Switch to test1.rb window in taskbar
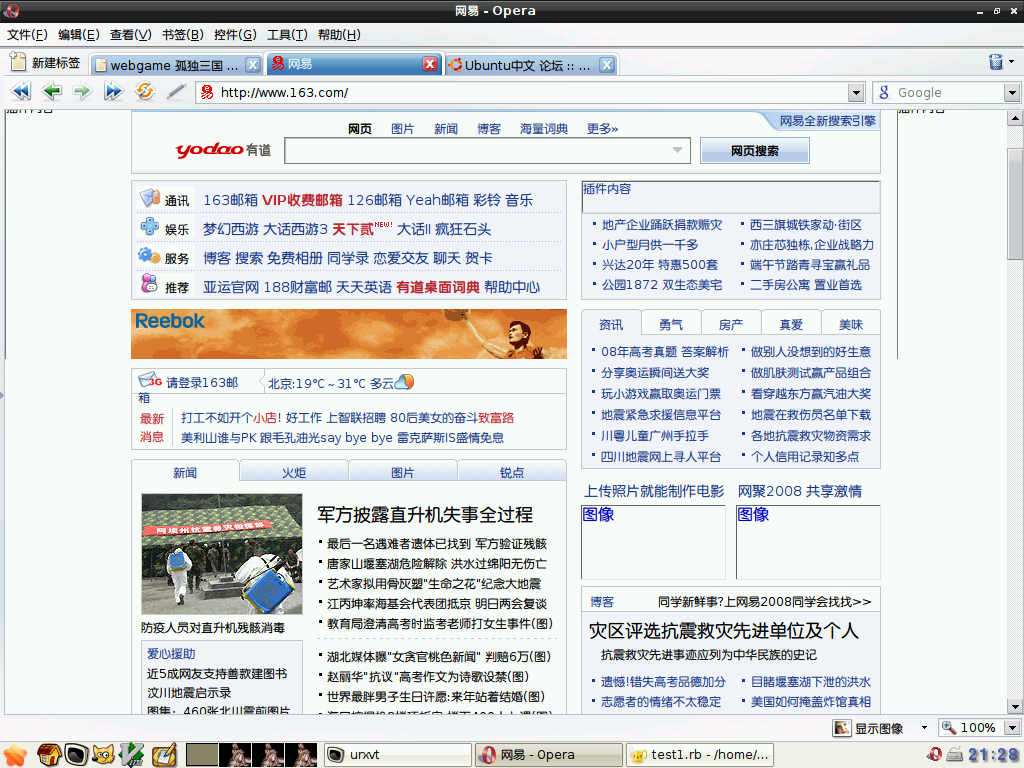The width and height of the screenshot is (1024, 768). coord(699,755)
